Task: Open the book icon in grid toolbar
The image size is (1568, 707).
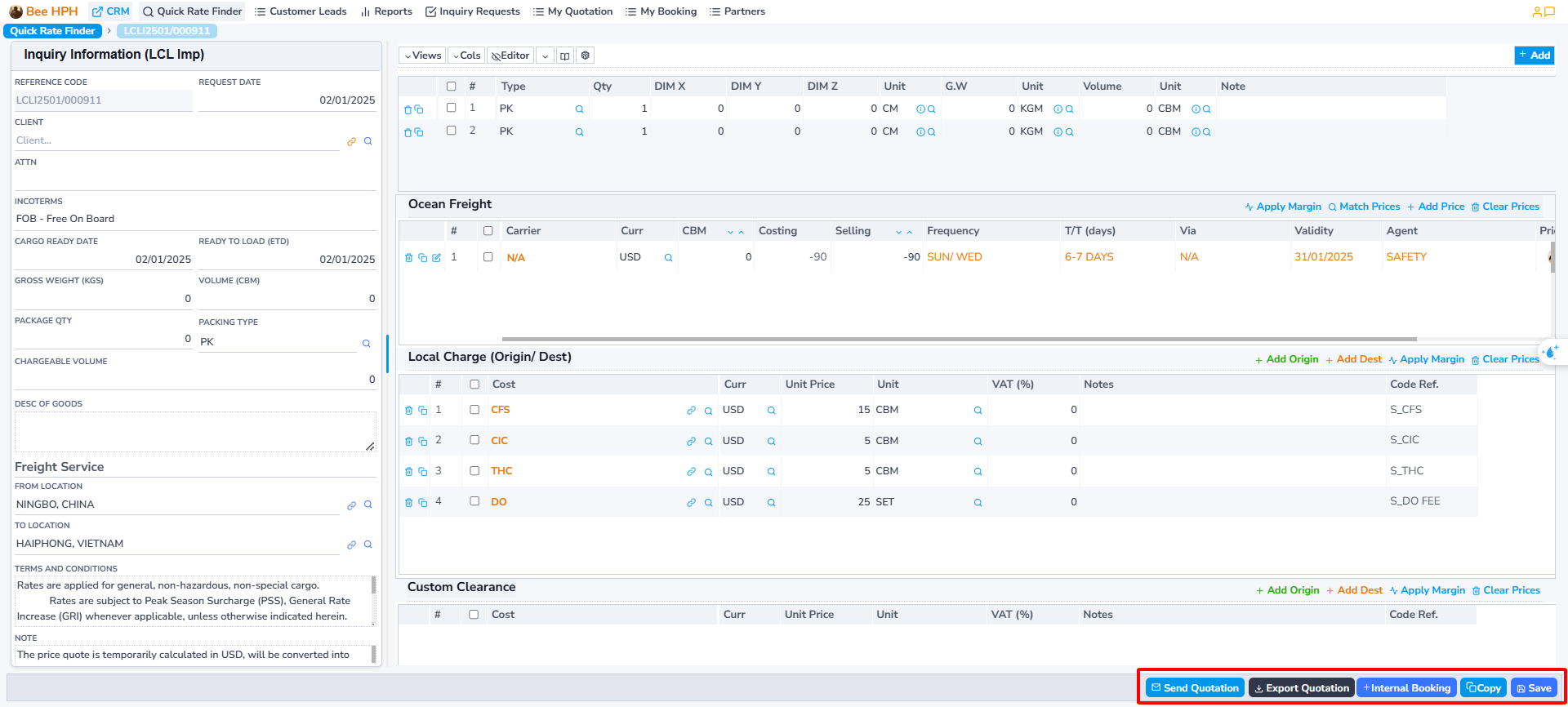Action: click(x=565, y=56)
